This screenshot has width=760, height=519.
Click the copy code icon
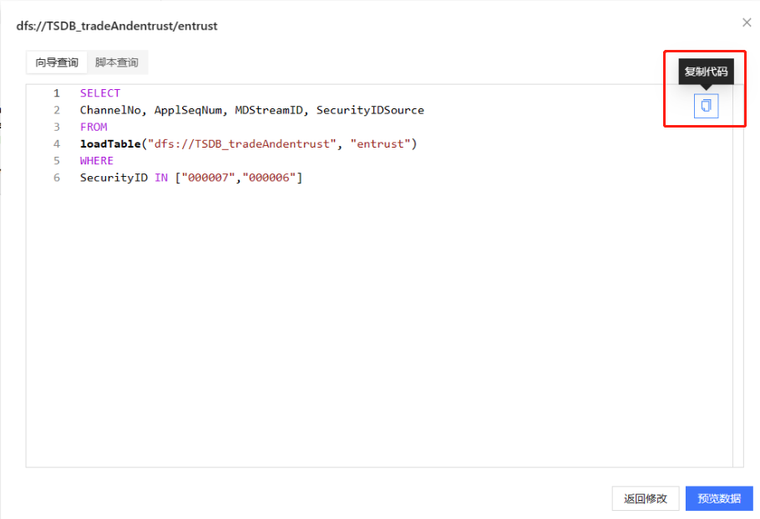coord(706,106)
